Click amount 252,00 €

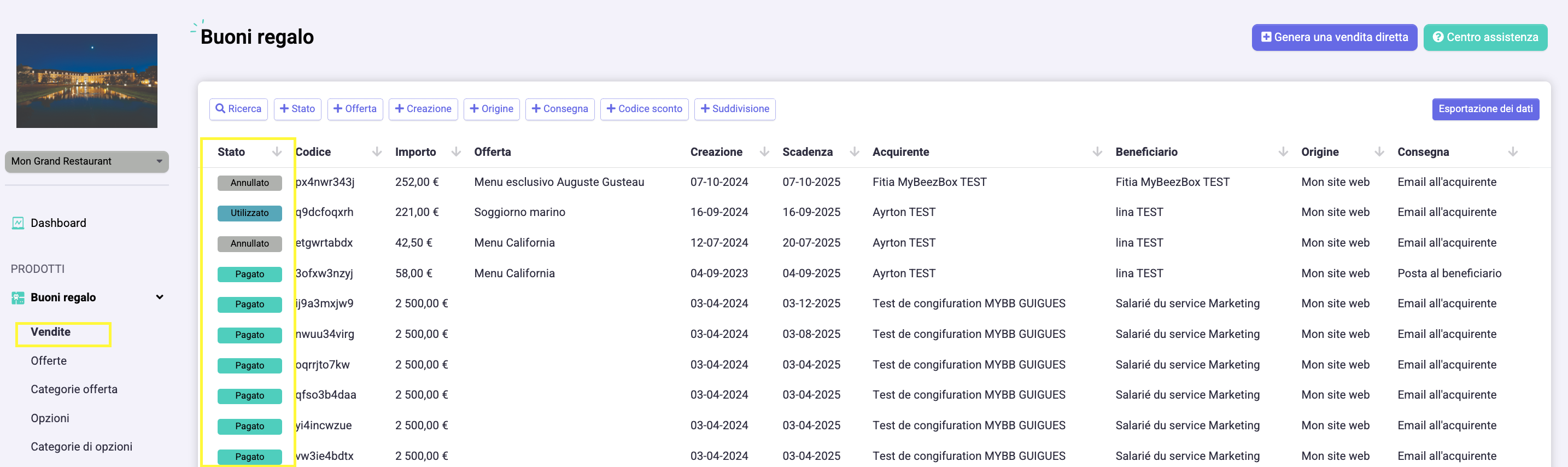(417, 183)
